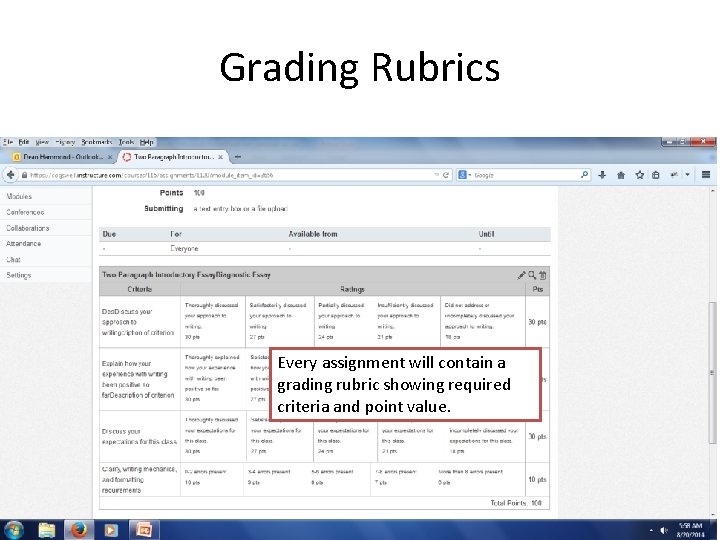
Task: Find a rubric with the magnifier icon
Action: coord(532,275)
